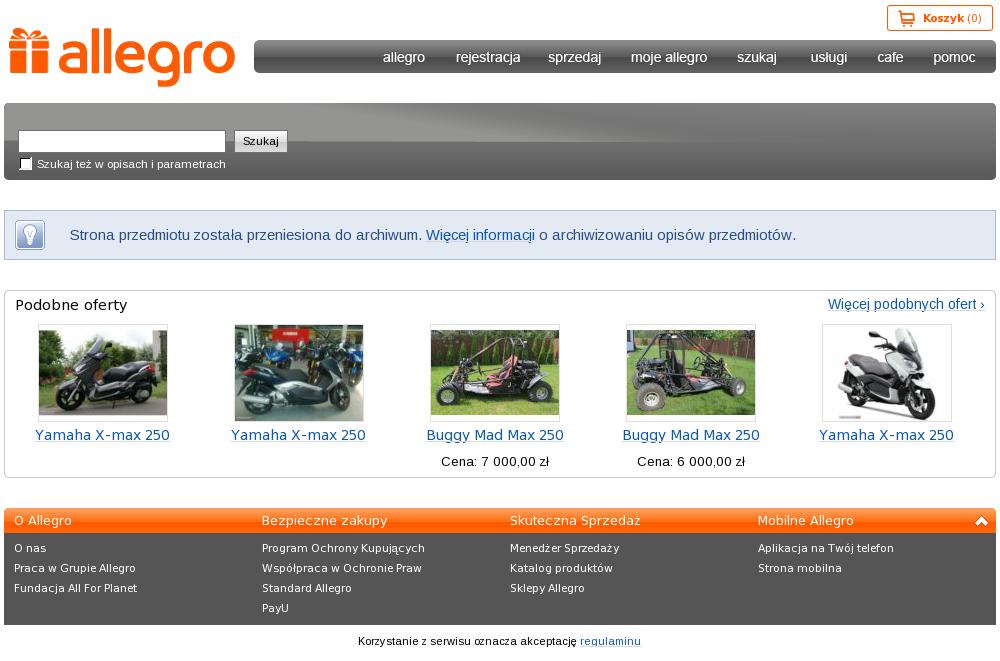Open the Koszyk shopping cart
1000x661 pixels.
(x=939, y=19)
